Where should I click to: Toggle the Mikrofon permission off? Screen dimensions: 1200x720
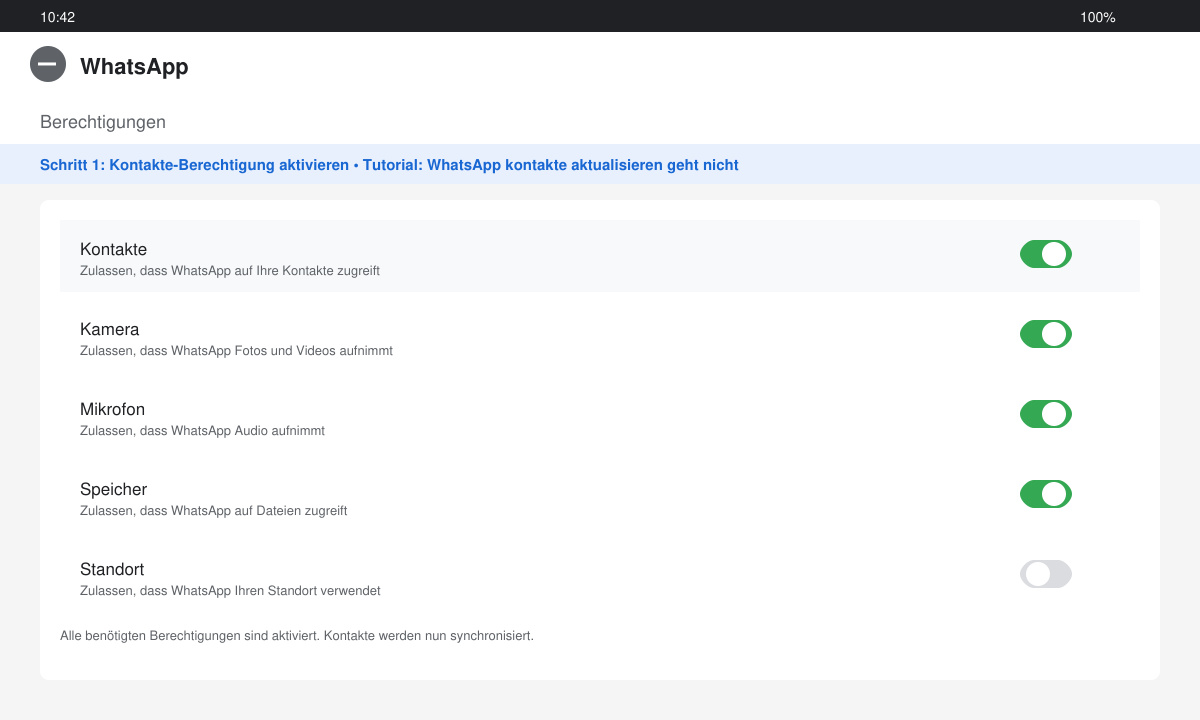1046,414
